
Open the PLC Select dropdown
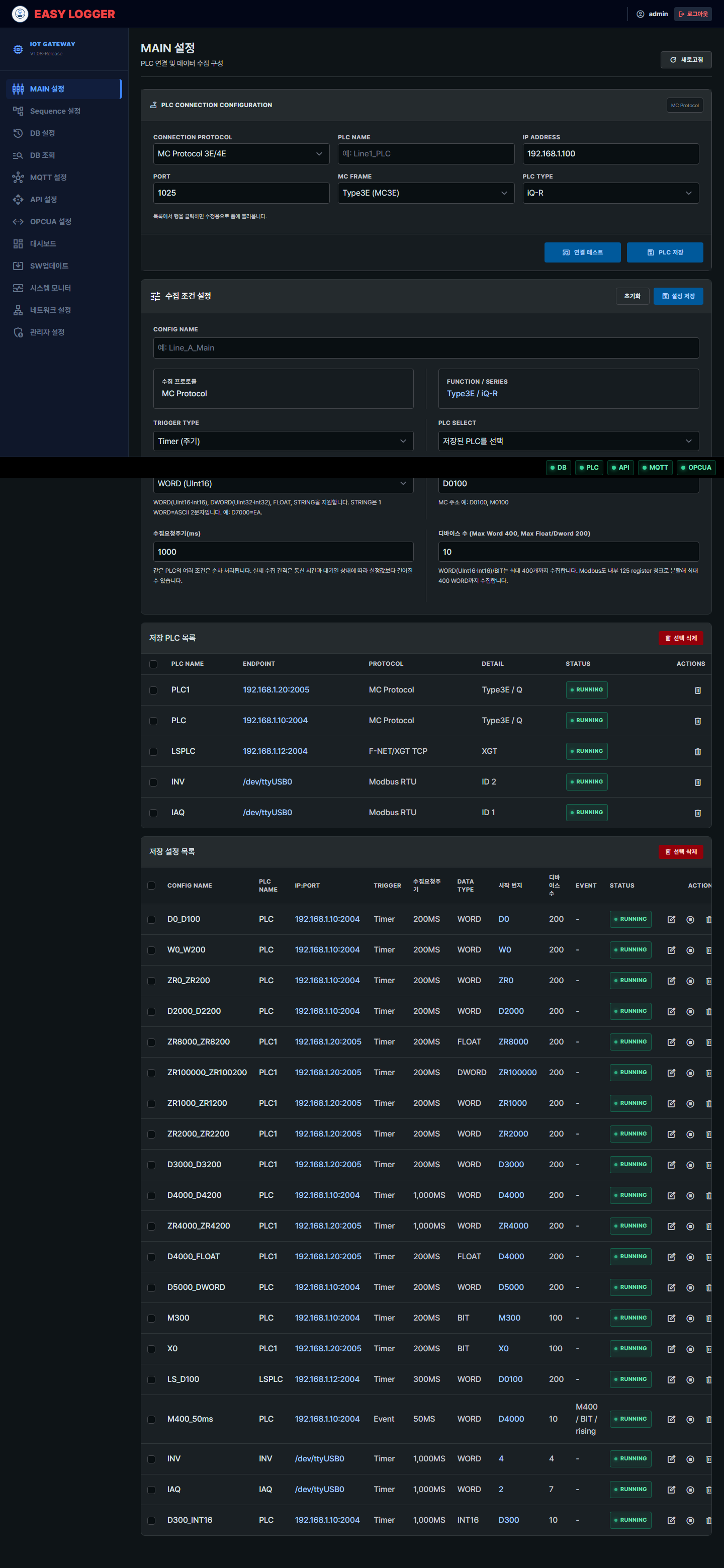568,442
